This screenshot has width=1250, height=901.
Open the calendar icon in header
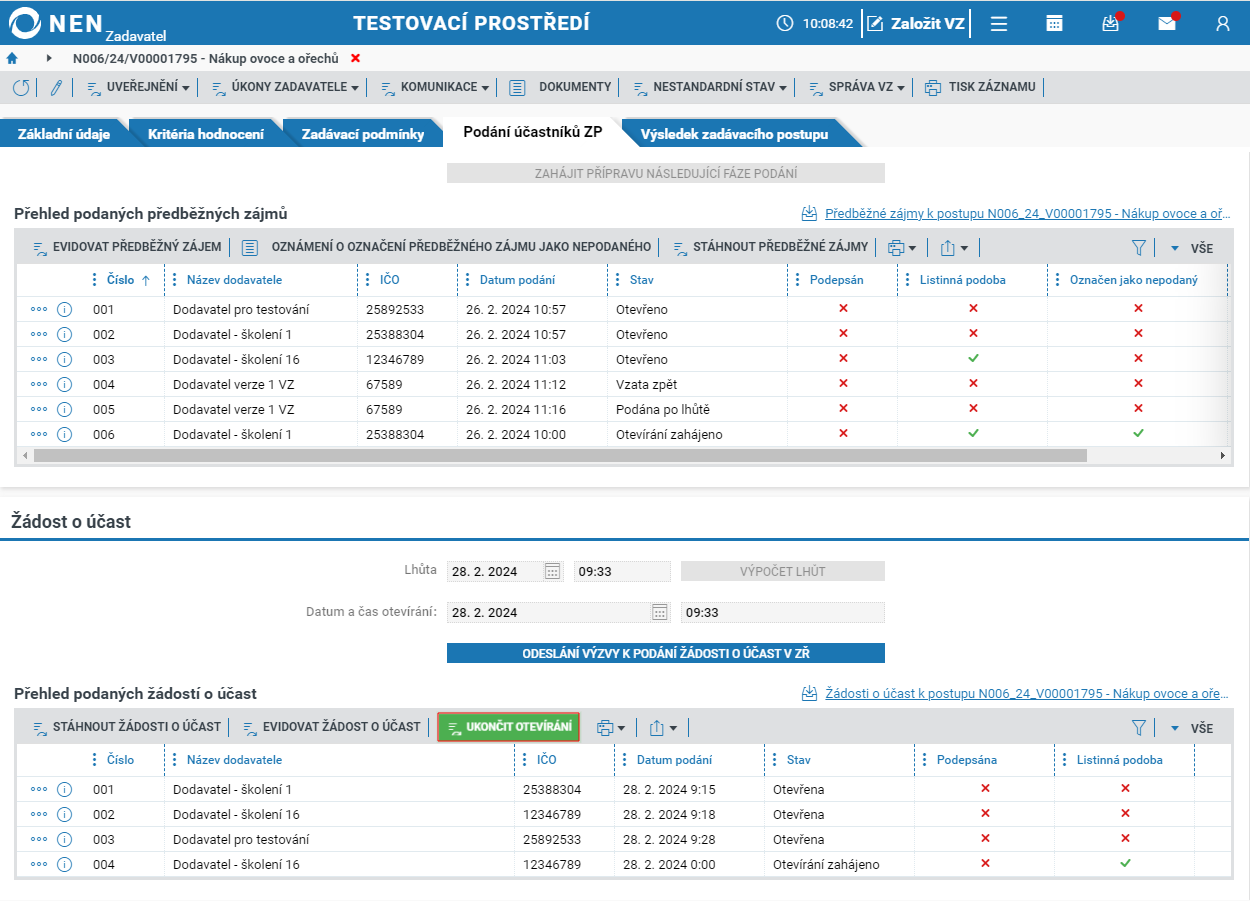coord(1054,23)
